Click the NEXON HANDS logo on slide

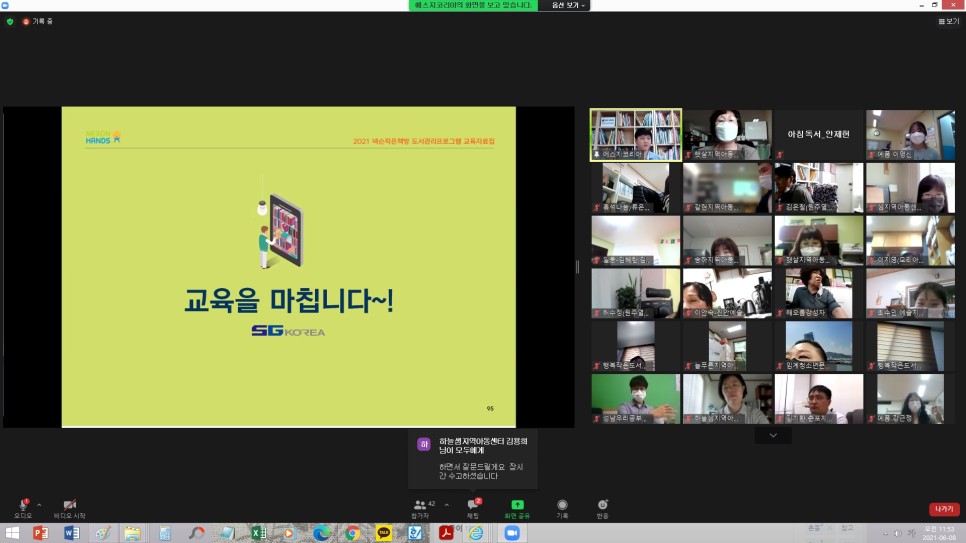[x=103, y=137]
